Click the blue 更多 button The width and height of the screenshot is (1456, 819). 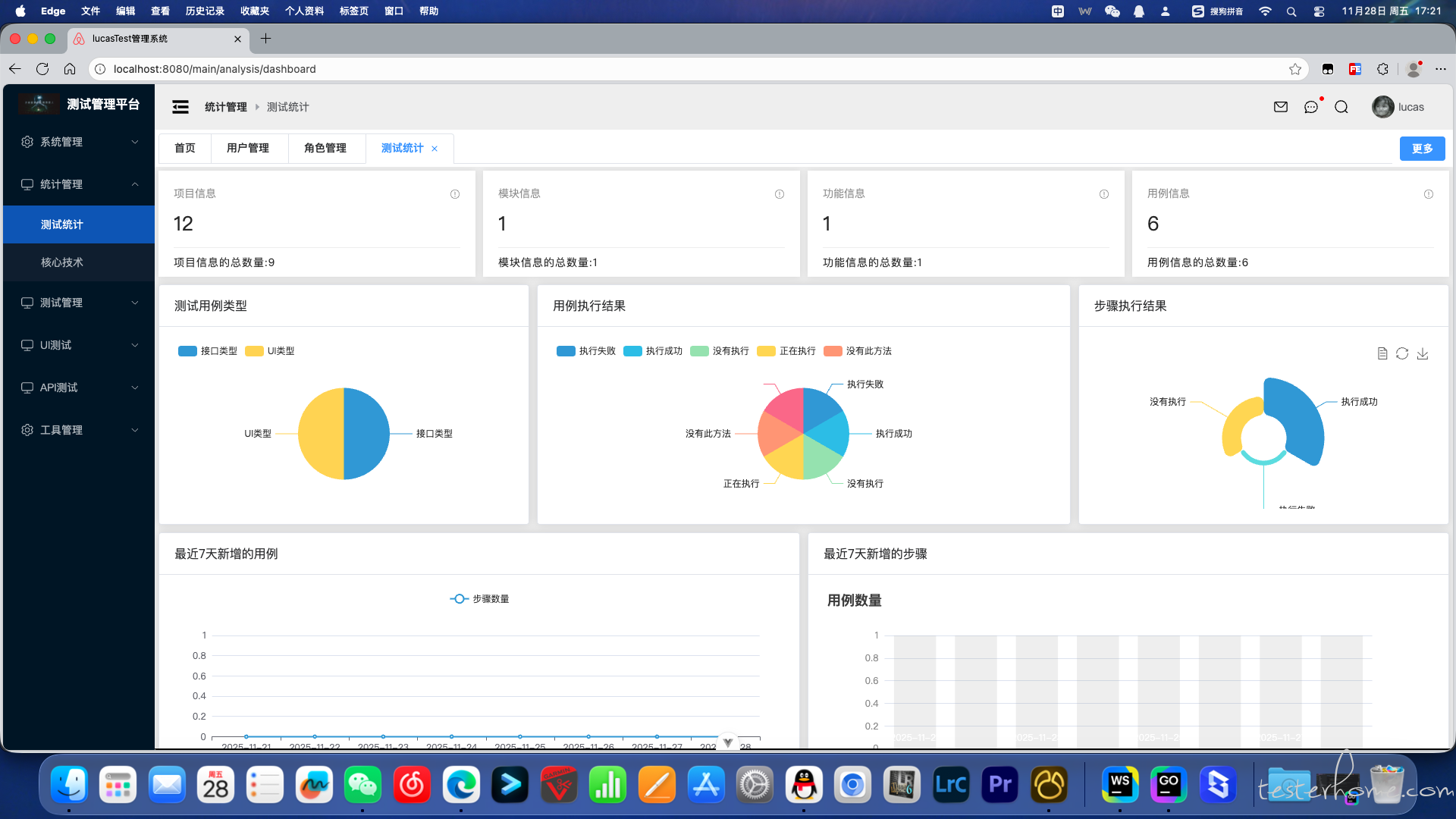point(1422,149)
